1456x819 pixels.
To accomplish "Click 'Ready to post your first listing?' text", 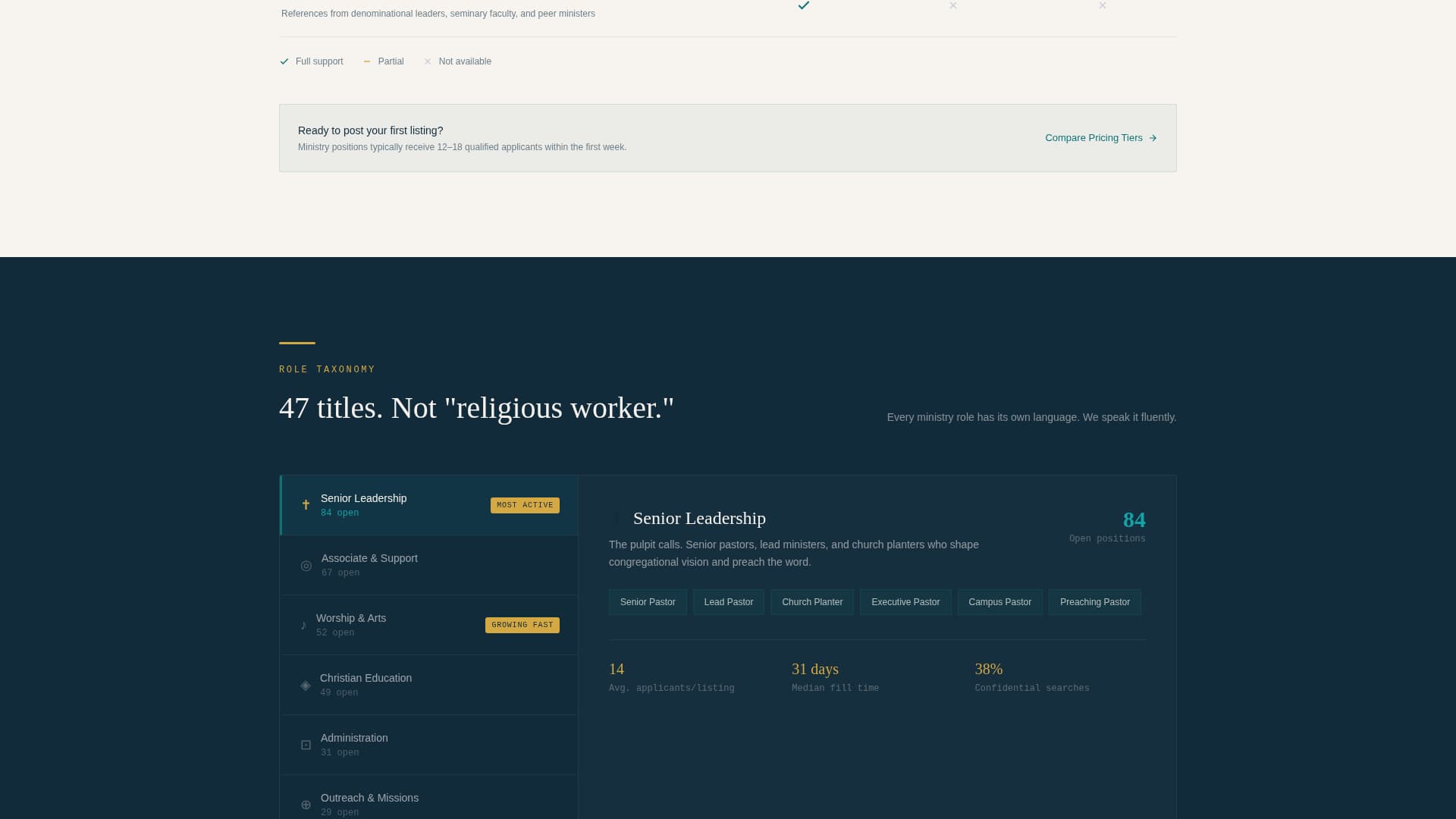I will [370, 130].
